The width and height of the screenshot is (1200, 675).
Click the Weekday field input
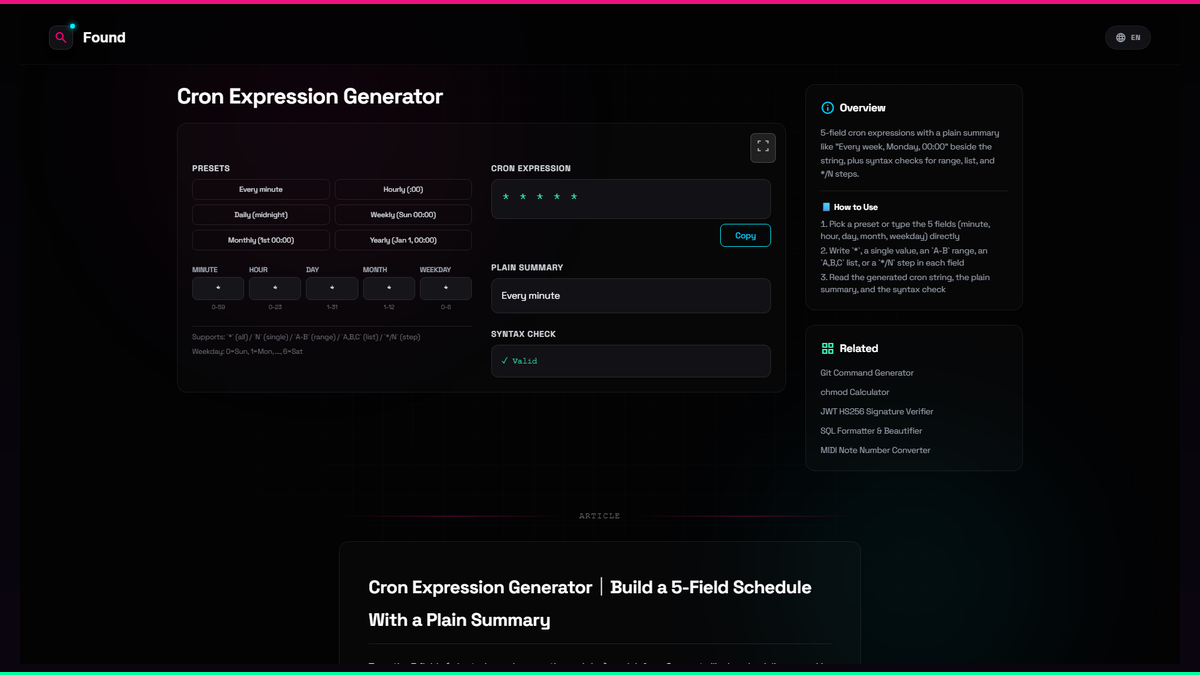coord(446,288)
